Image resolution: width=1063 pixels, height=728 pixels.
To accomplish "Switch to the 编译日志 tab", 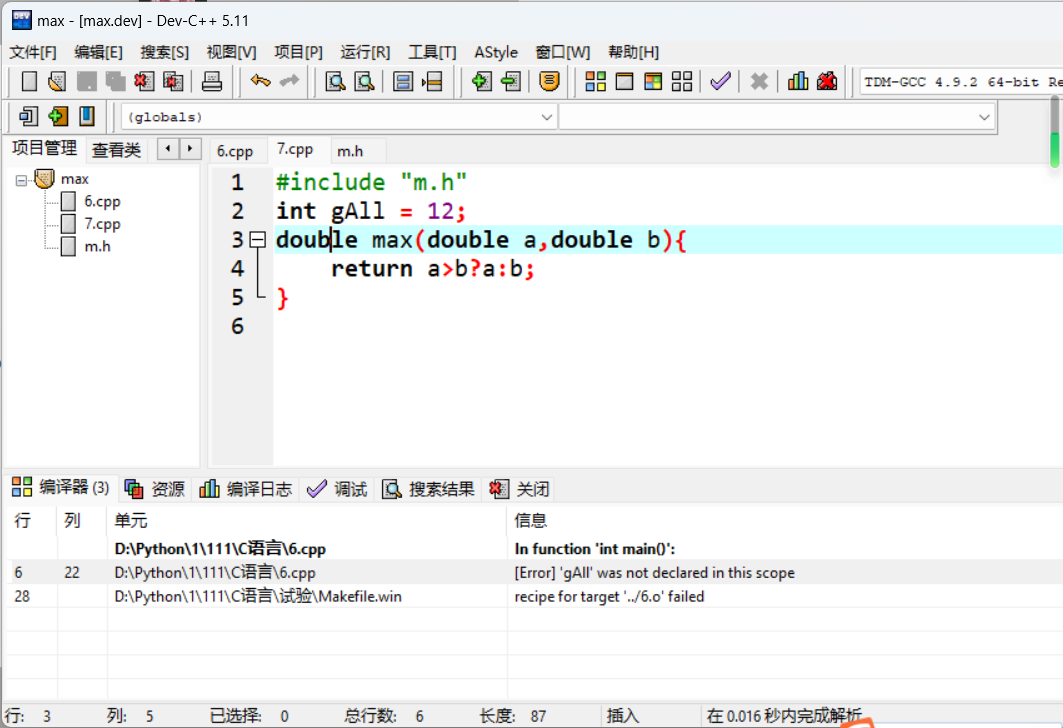I will point(247,489).
